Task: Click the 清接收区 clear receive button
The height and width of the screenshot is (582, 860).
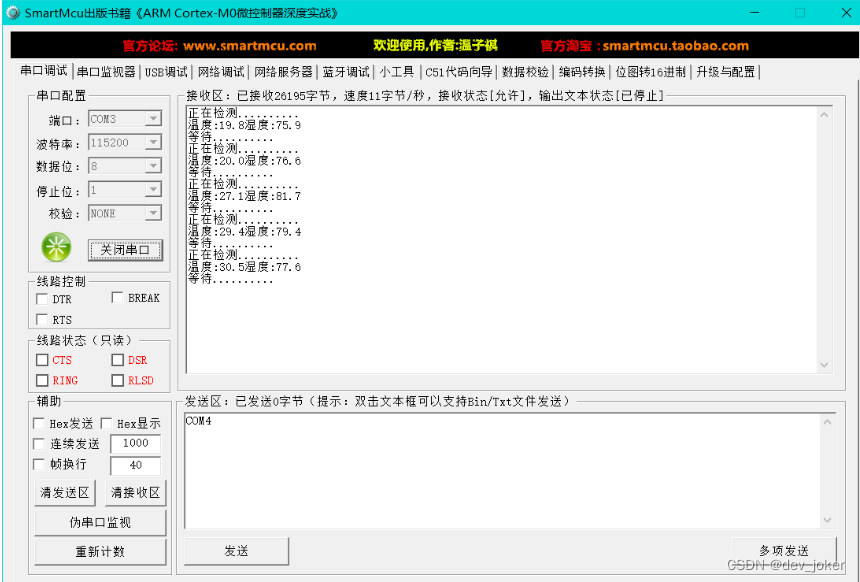Action: (x=135, y=493)
